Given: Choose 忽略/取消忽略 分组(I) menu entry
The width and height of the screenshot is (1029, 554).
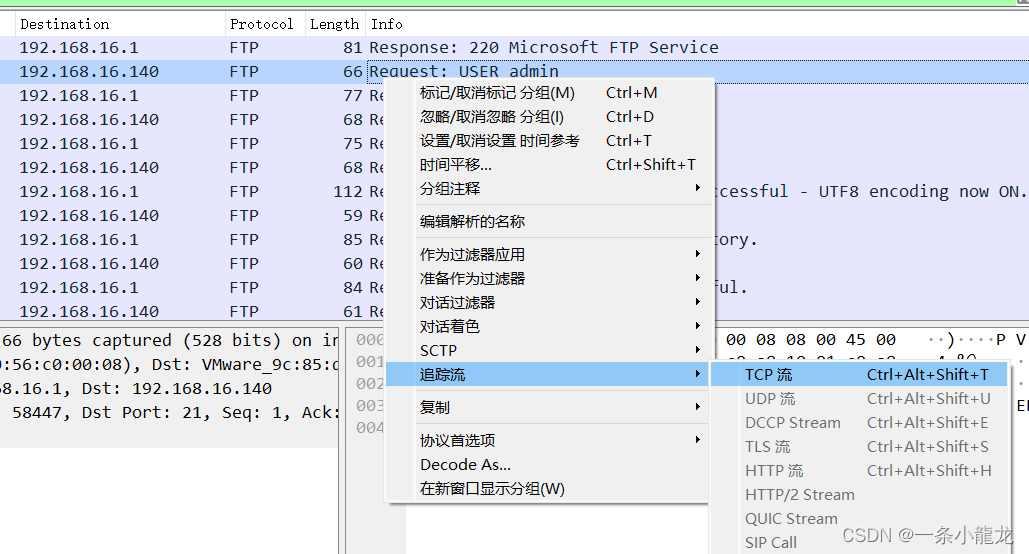Looking at the screenshot, I should coord(549,117).
